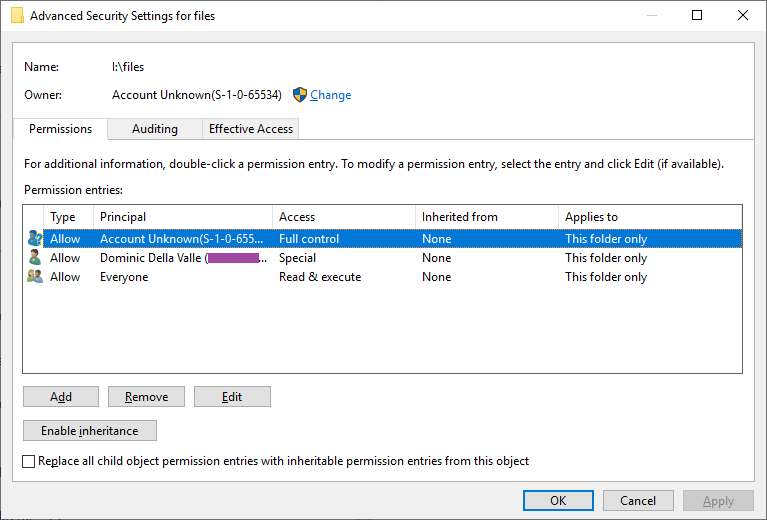Confirm the dialog with OK
767x520 pixels.
pos(558,500)
